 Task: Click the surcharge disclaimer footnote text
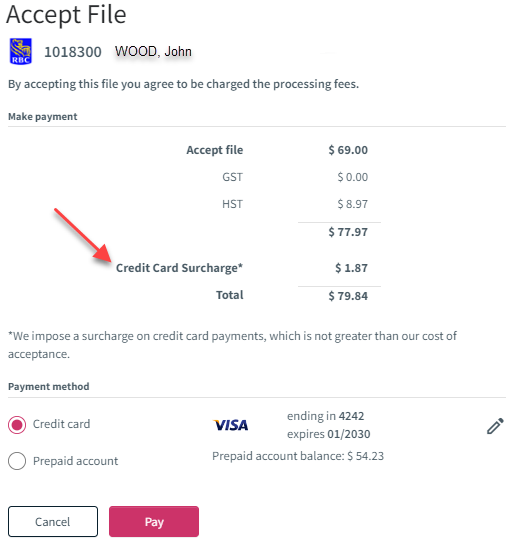(232, 345)
